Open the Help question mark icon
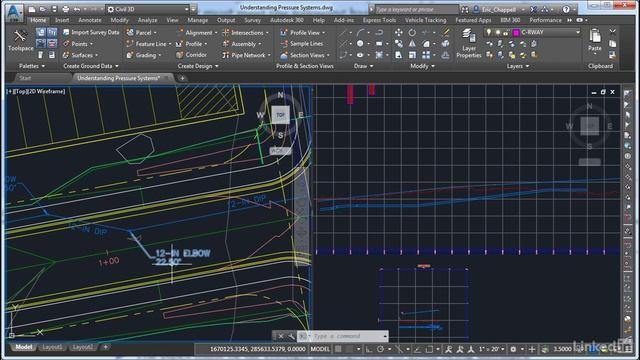The image size is (640, 360). point(566,9)
